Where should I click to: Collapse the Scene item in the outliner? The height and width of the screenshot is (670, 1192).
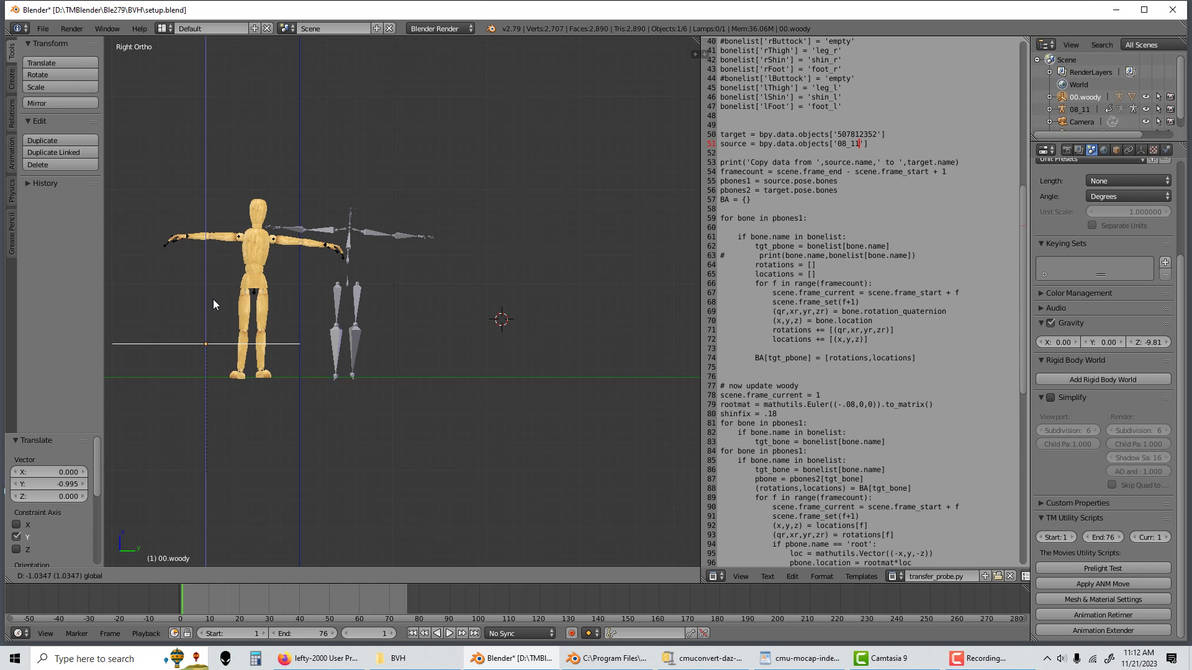(x=1037, y=59)
